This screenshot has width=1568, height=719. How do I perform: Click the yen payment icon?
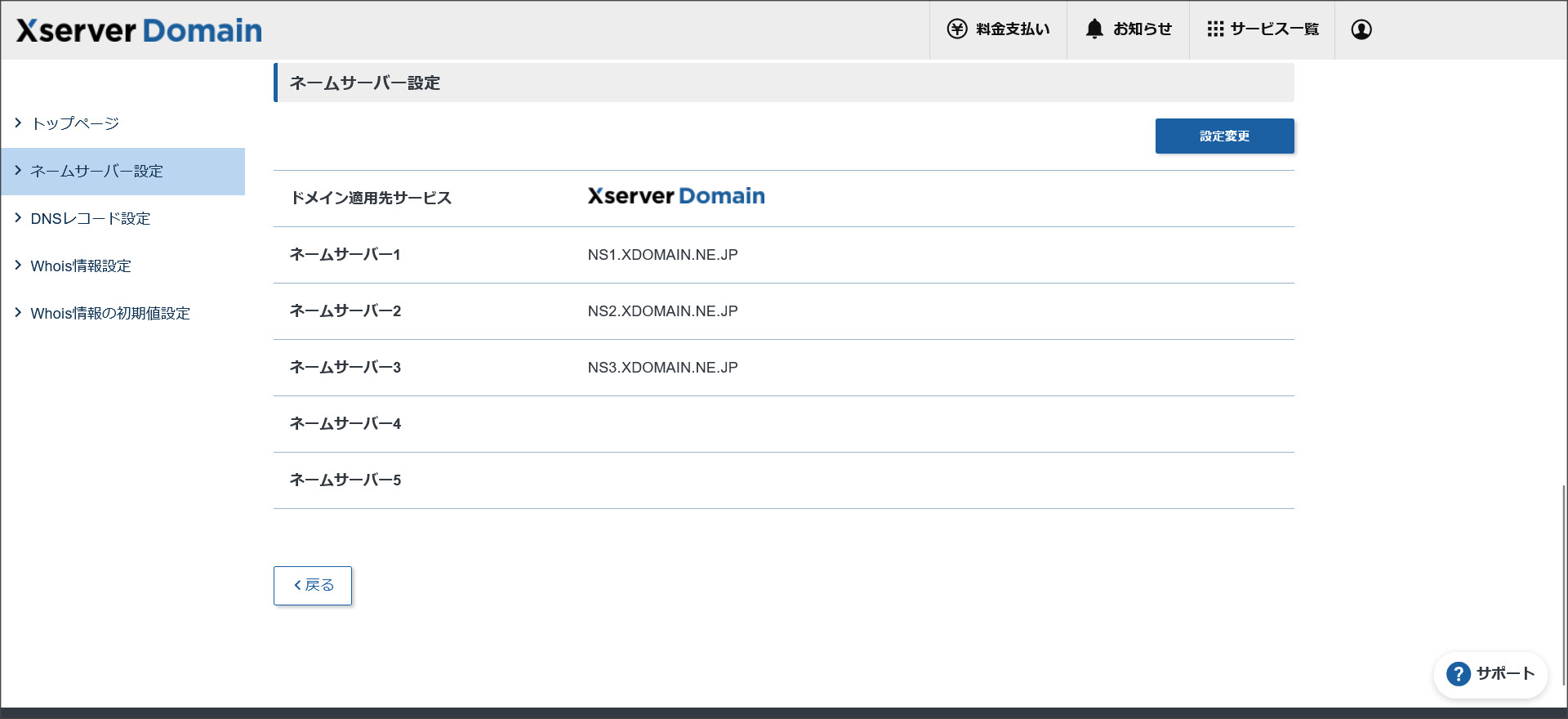956,29
